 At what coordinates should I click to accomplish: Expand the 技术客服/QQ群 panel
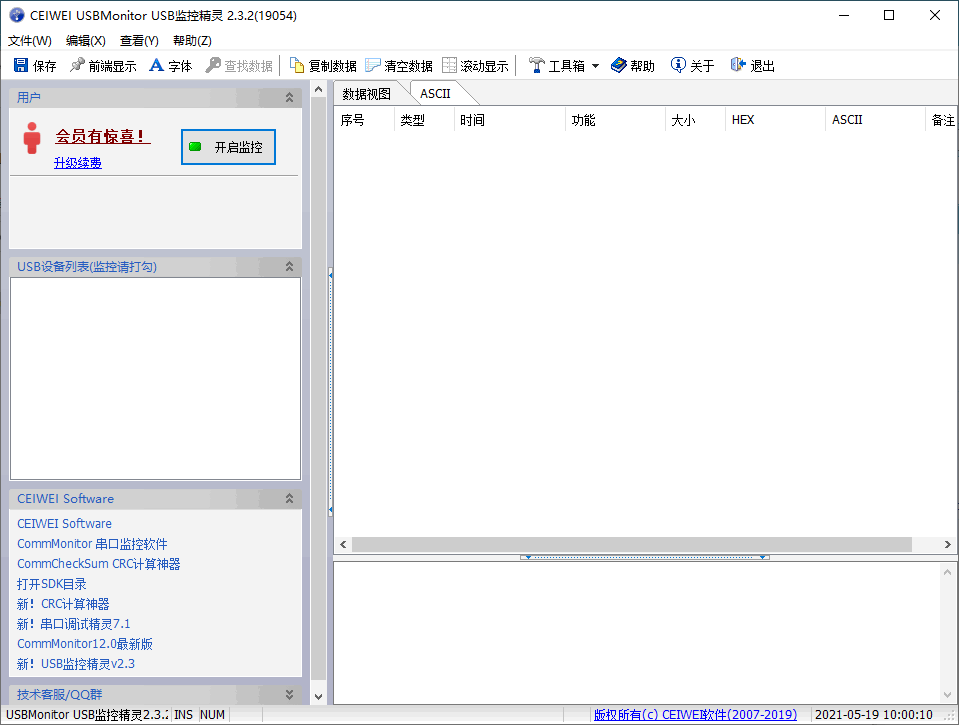click(289, 694)
